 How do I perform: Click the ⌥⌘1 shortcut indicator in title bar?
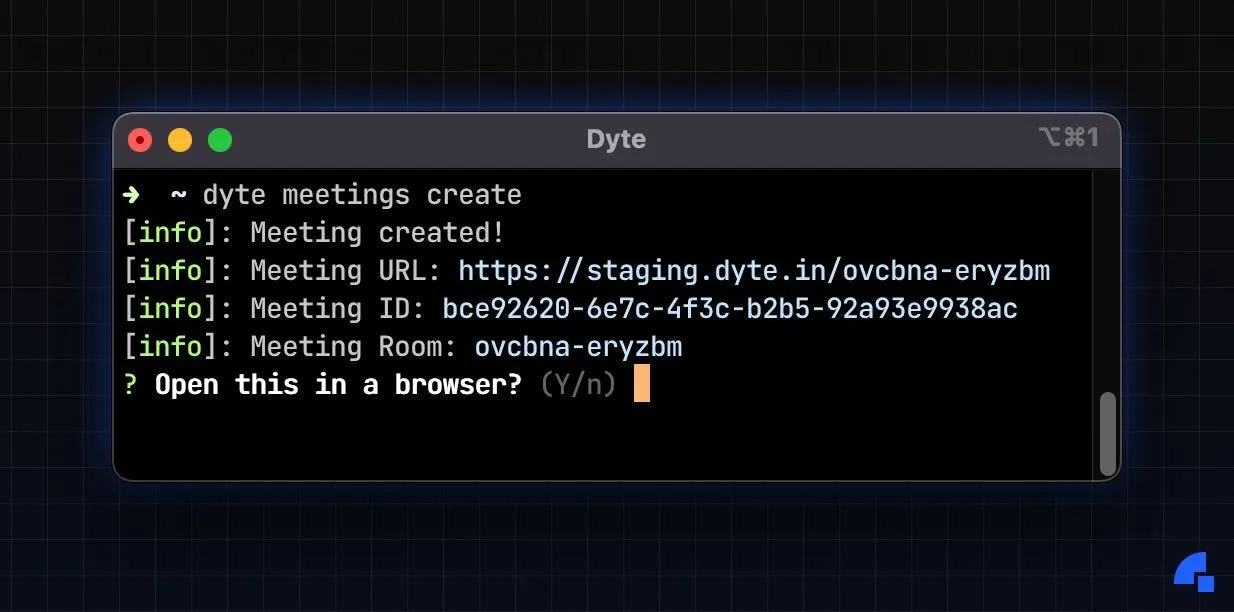(x=1068, y=137)
